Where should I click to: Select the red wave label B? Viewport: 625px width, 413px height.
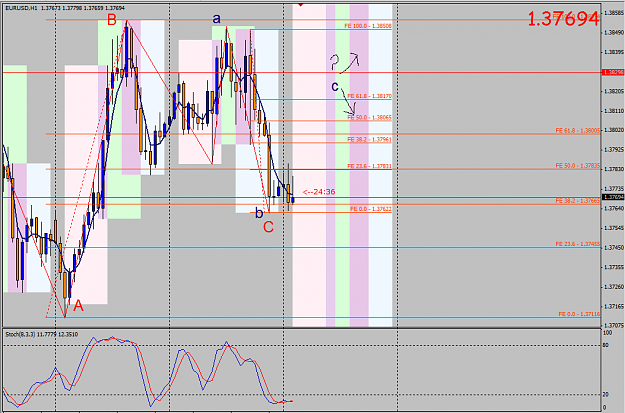coord(112,20)
